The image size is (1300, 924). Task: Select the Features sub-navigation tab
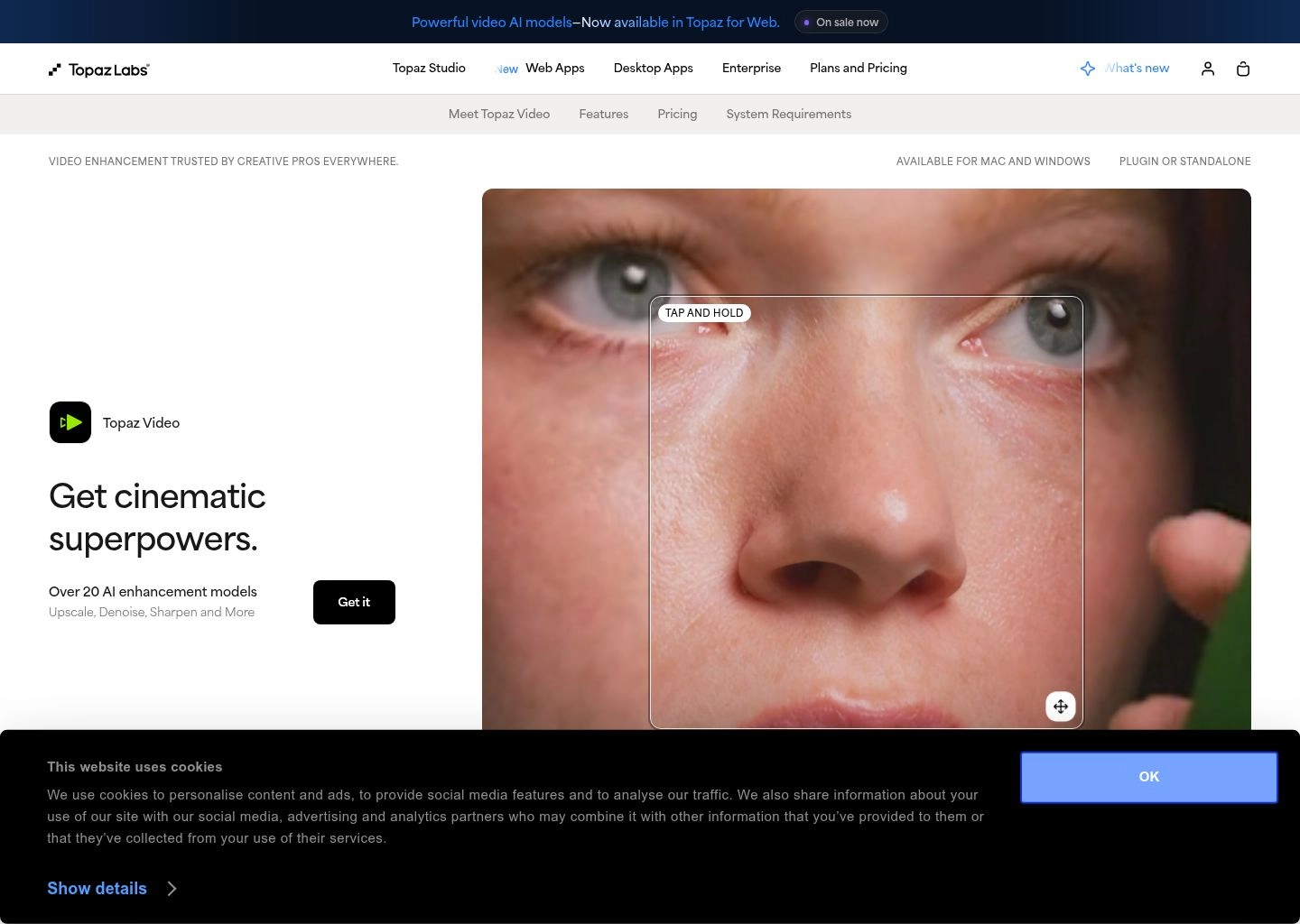(604, 115)
